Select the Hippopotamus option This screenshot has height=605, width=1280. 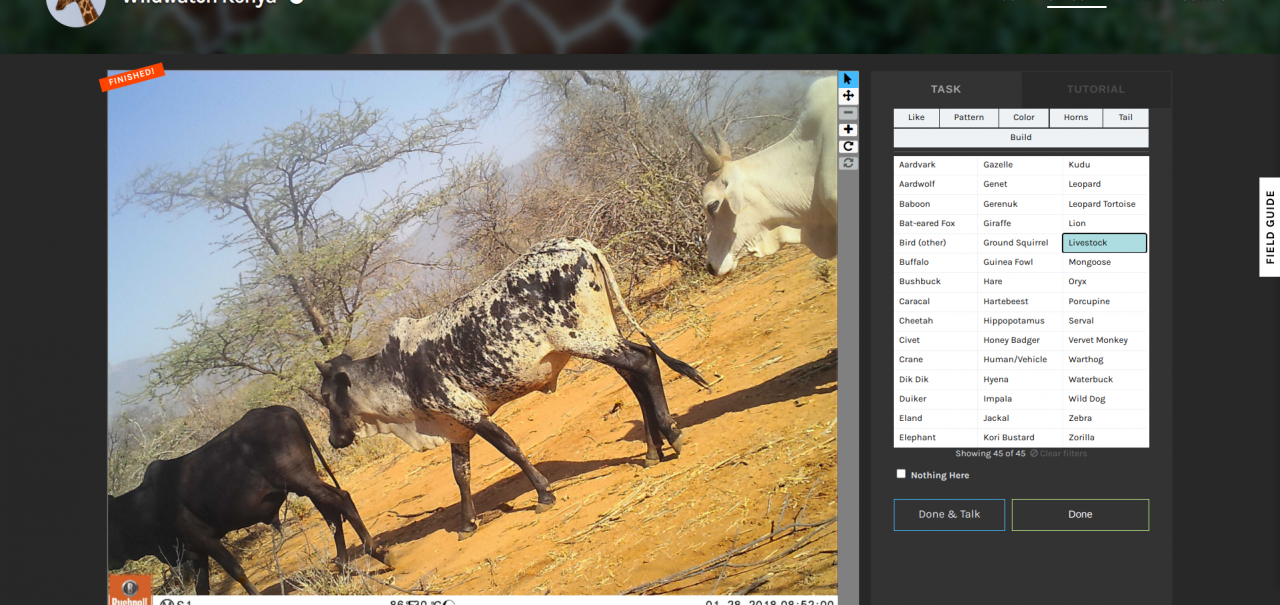(x=1020, y=321)
